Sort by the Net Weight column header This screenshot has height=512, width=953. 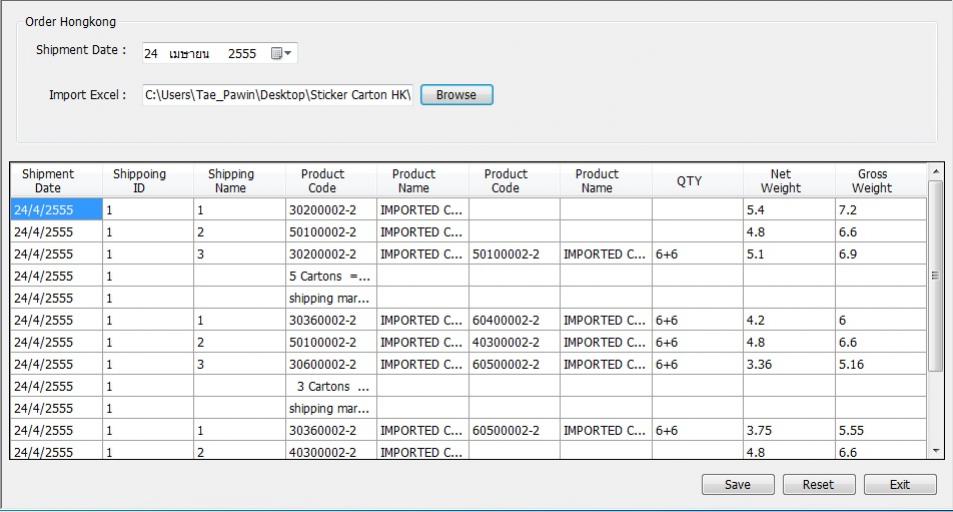780,181
